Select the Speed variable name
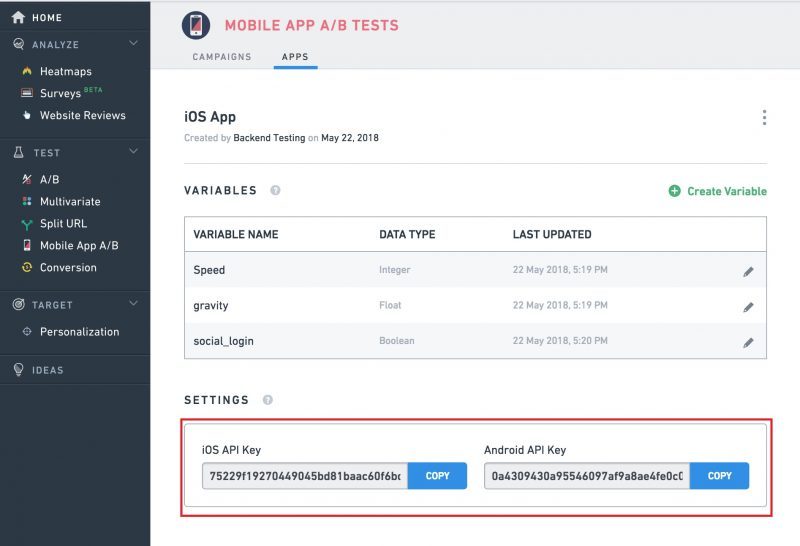 coord(209,270)
